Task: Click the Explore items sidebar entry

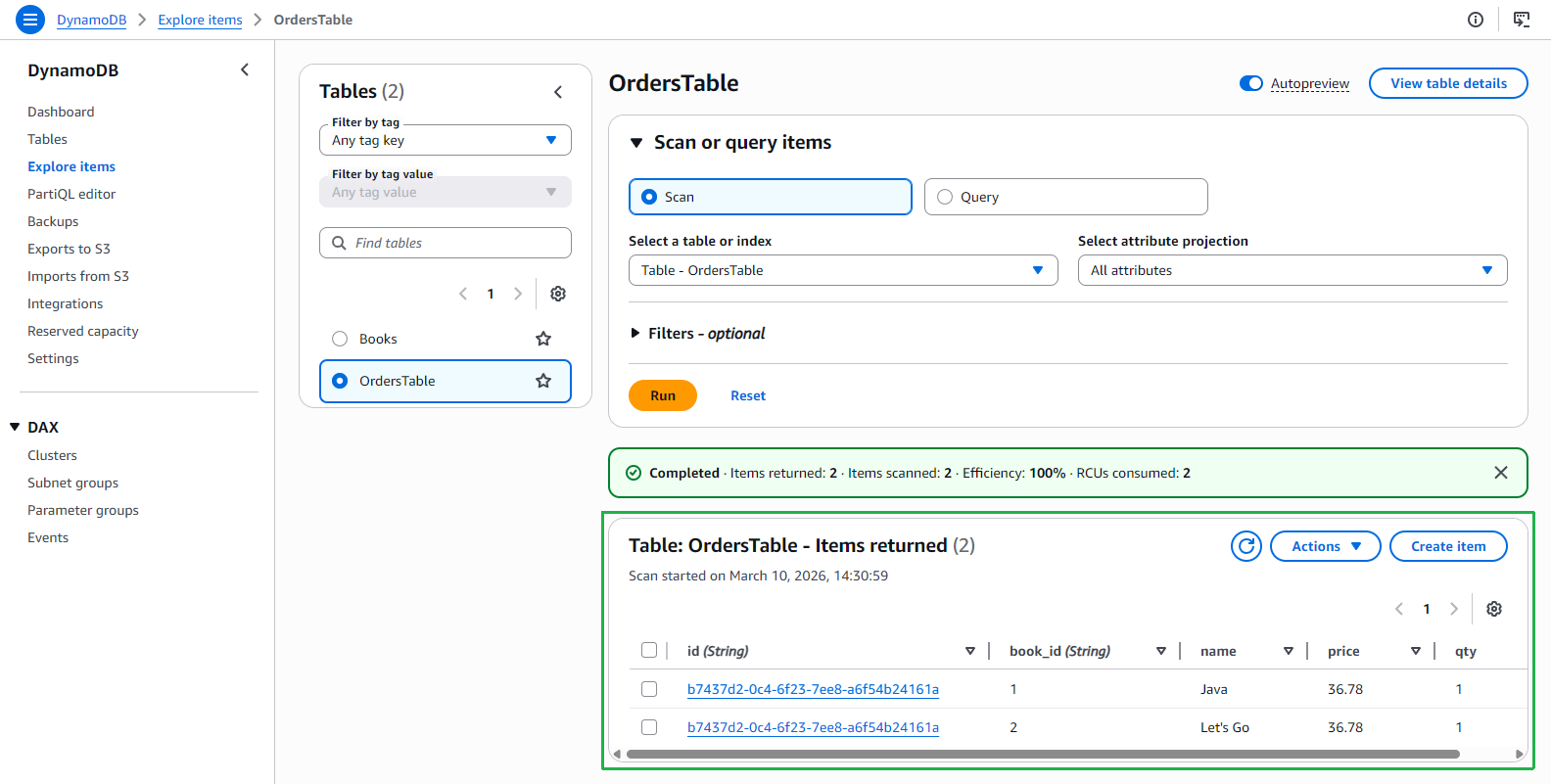Action: click(71, 166)
